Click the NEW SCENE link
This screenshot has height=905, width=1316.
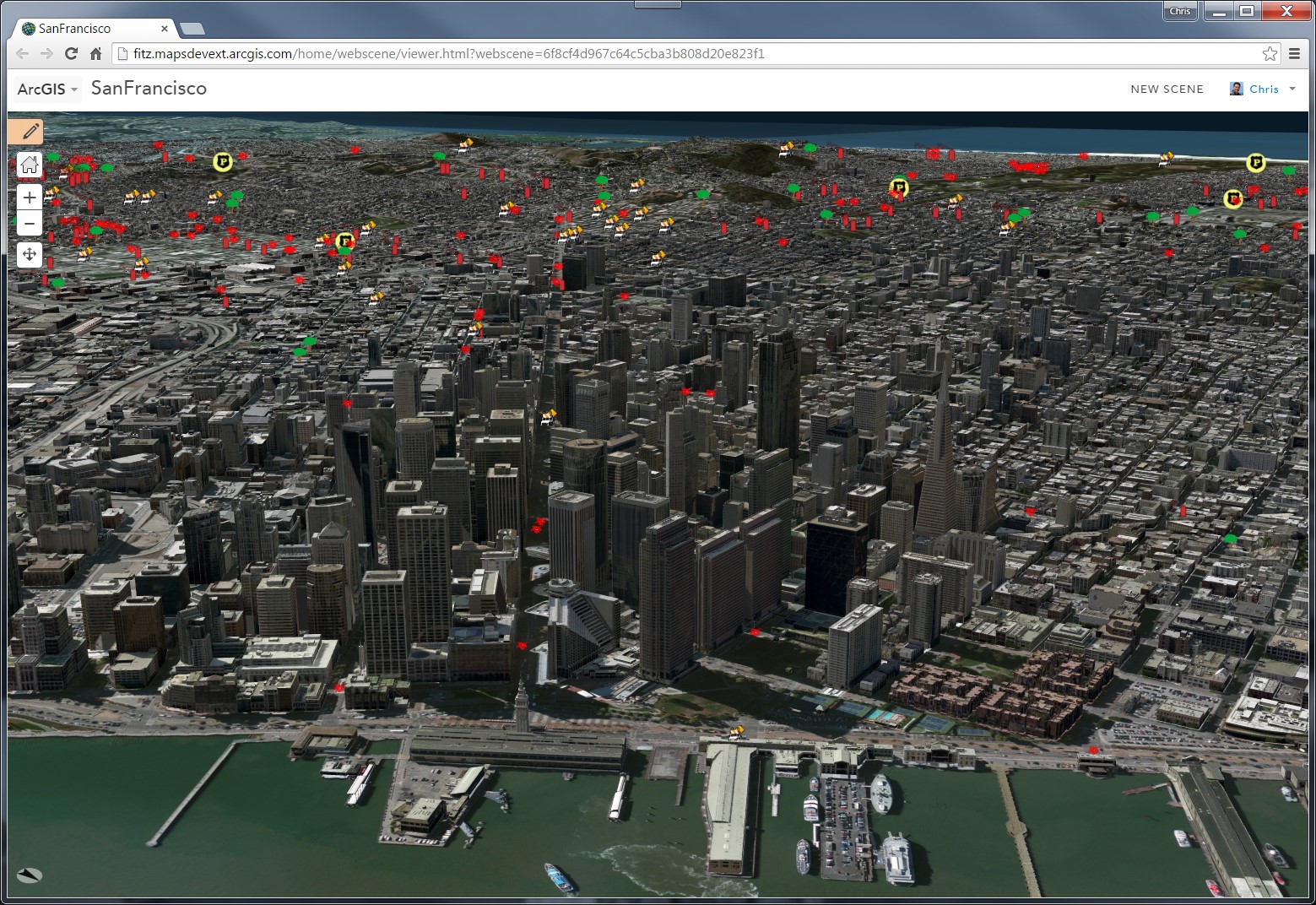1167,89
